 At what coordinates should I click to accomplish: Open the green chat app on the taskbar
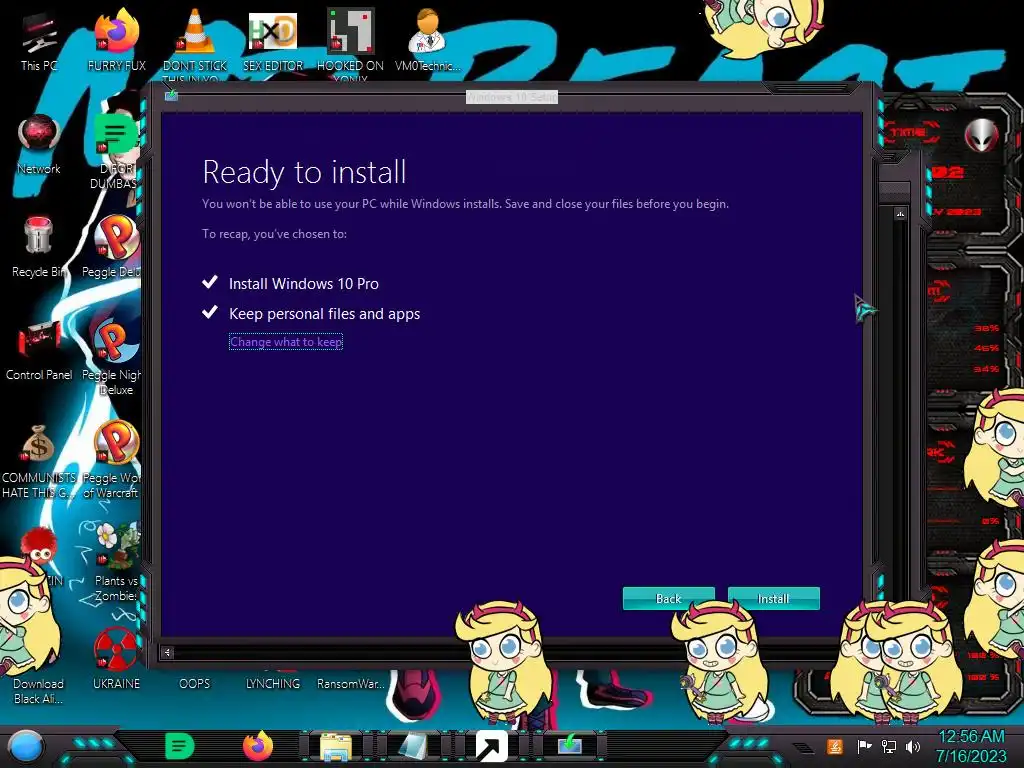(x=180, y=746)
